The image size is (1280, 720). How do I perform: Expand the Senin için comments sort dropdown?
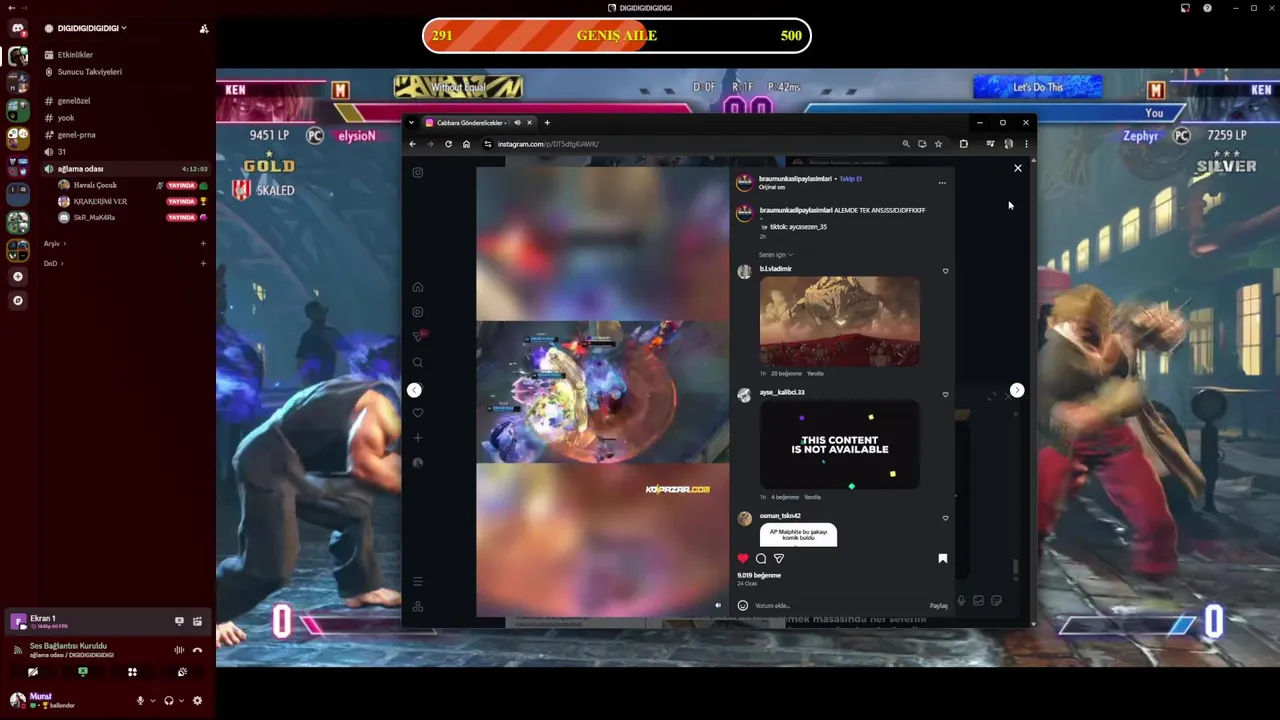pos(776,255)
